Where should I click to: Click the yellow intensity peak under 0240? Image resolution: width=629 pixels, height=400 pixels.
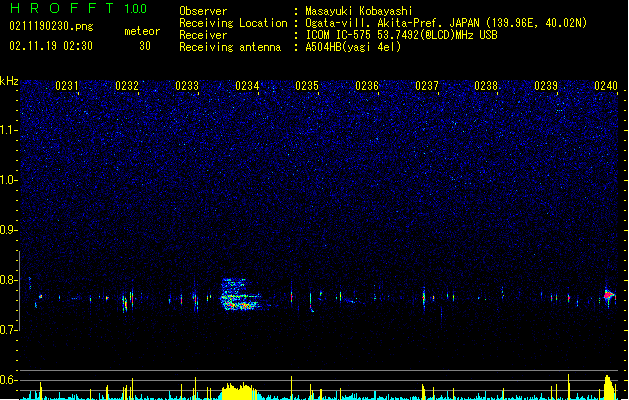tap(609, 387)
